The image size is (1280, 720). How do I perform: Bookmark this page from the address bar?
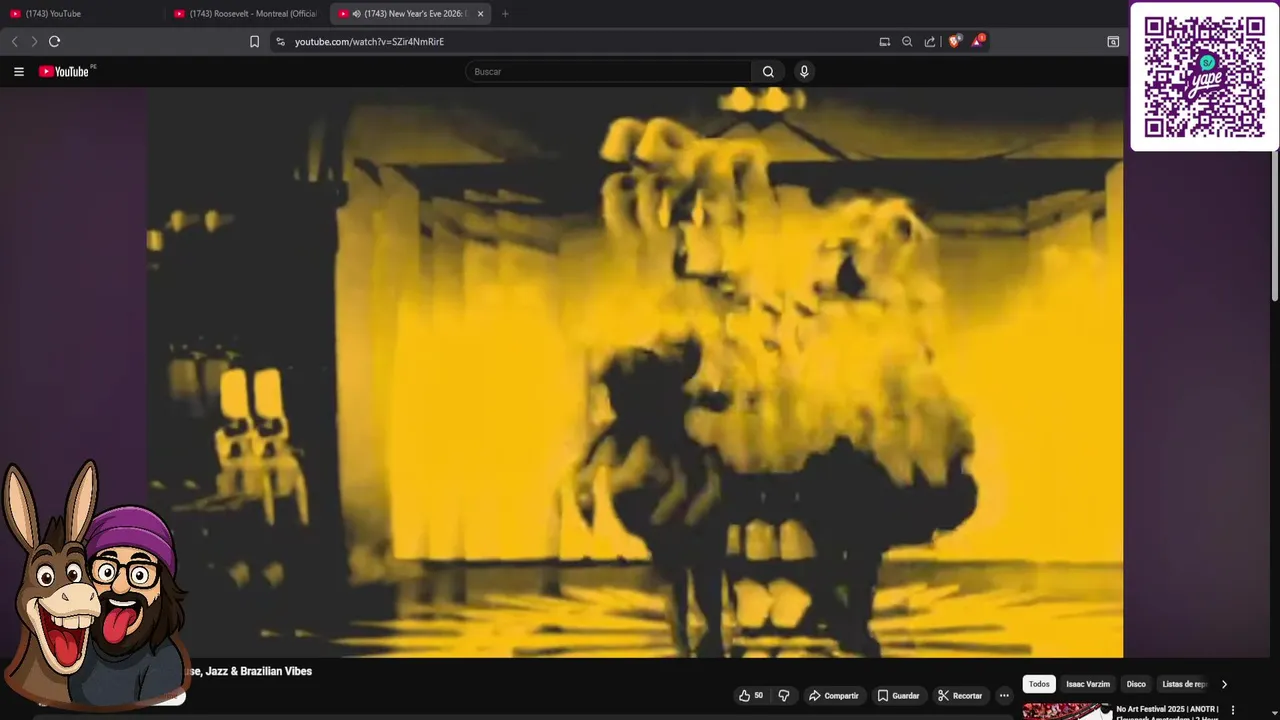(x=254, y=41)
